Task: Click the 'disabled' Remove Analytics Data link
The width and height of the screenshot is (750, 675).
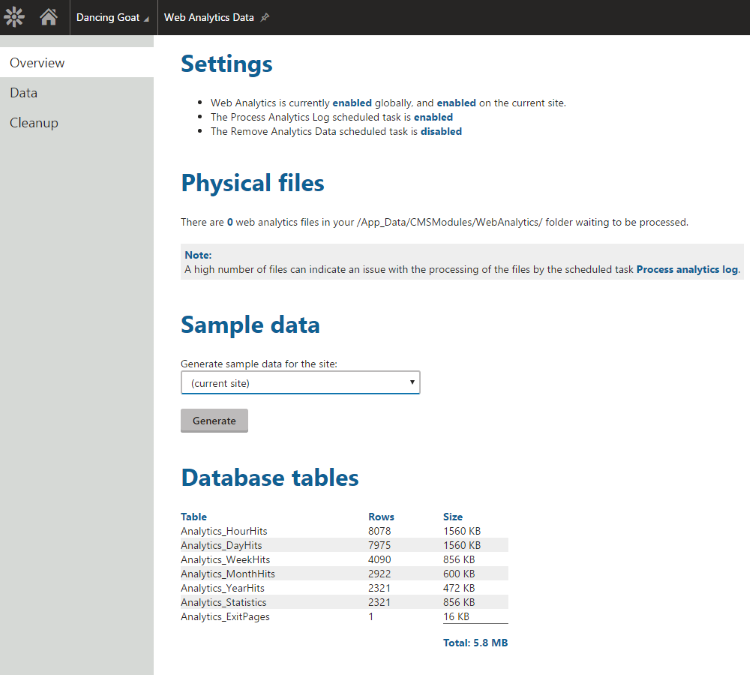Action: click(441, 131)
